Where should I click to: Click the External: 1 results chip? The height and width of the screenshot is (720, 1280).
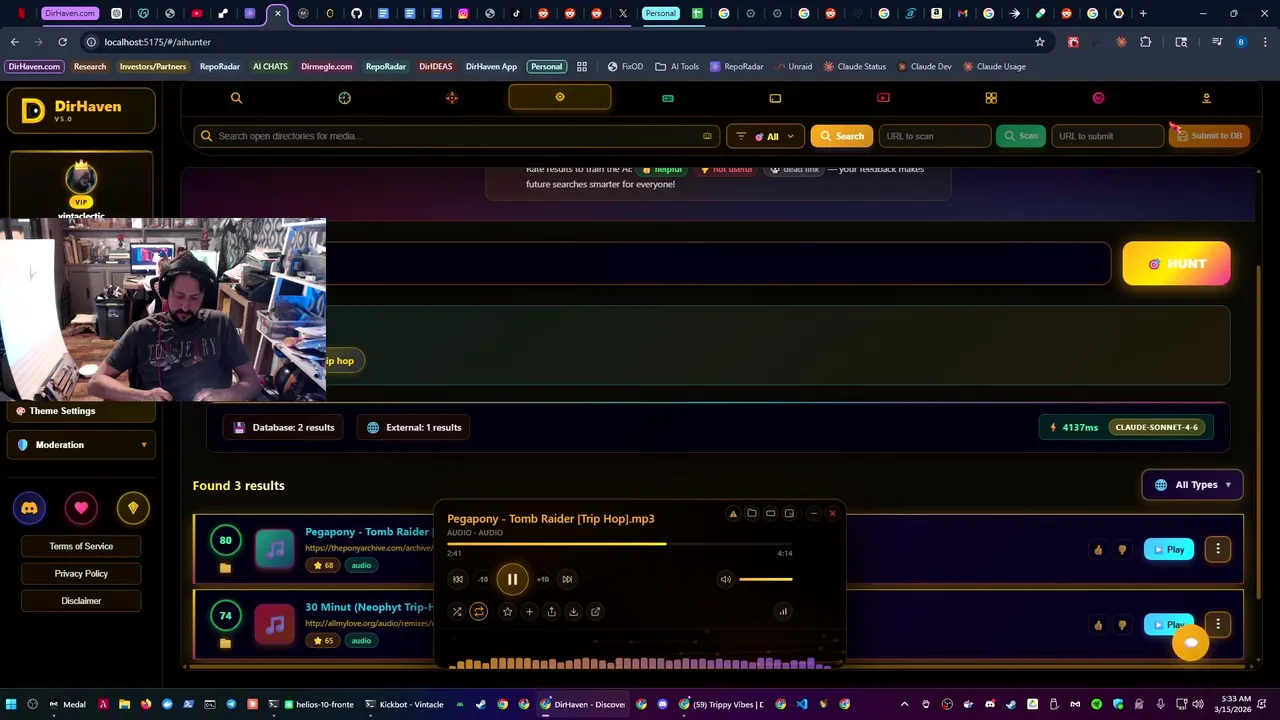pyautogui.click(x=414, y=428)
